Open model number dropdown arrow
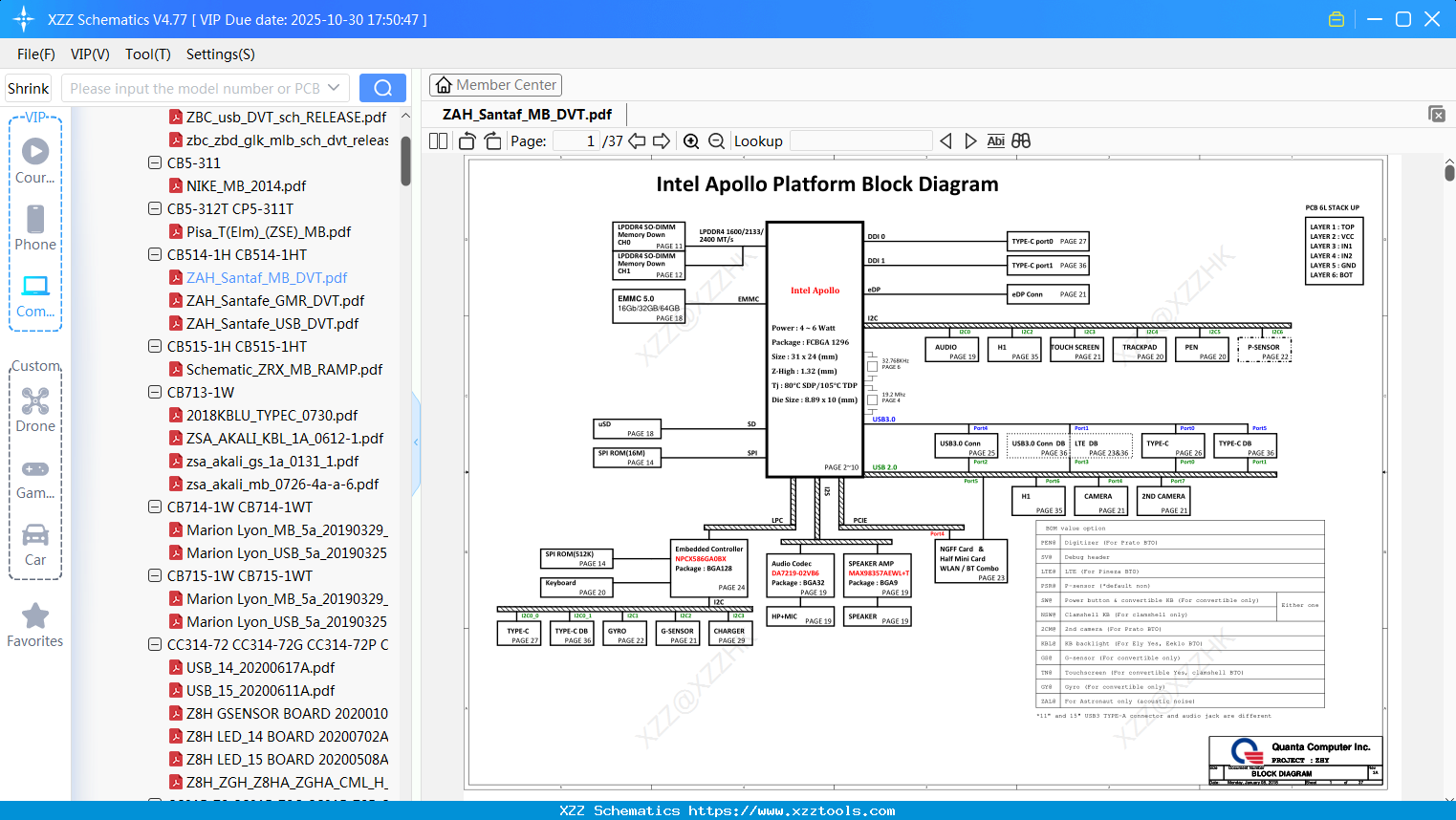 334,88
